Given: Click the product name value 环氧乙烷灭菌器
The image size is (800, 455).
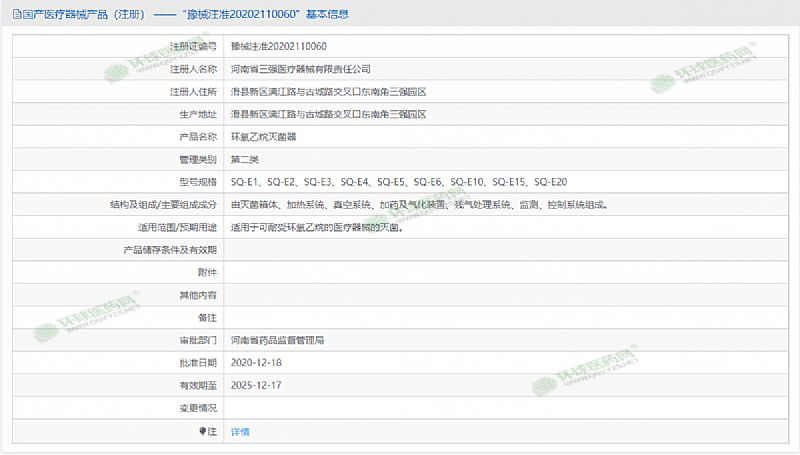Looking at the screenshot, I should 264,137.
